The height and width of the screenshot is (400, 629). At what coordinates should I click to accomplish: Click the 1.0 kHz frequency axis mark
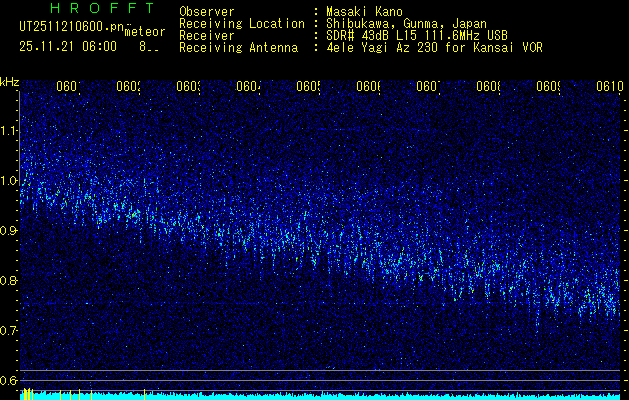[10, 181]
